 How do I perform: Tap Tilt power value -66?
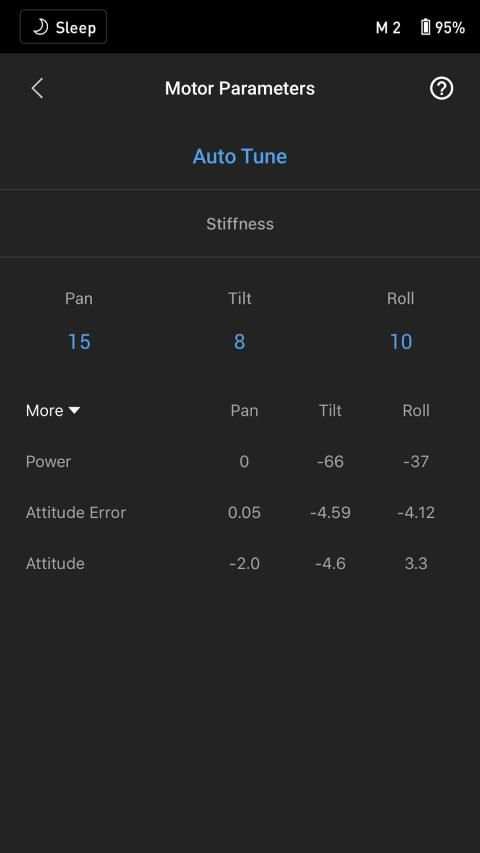coord(330,461)
